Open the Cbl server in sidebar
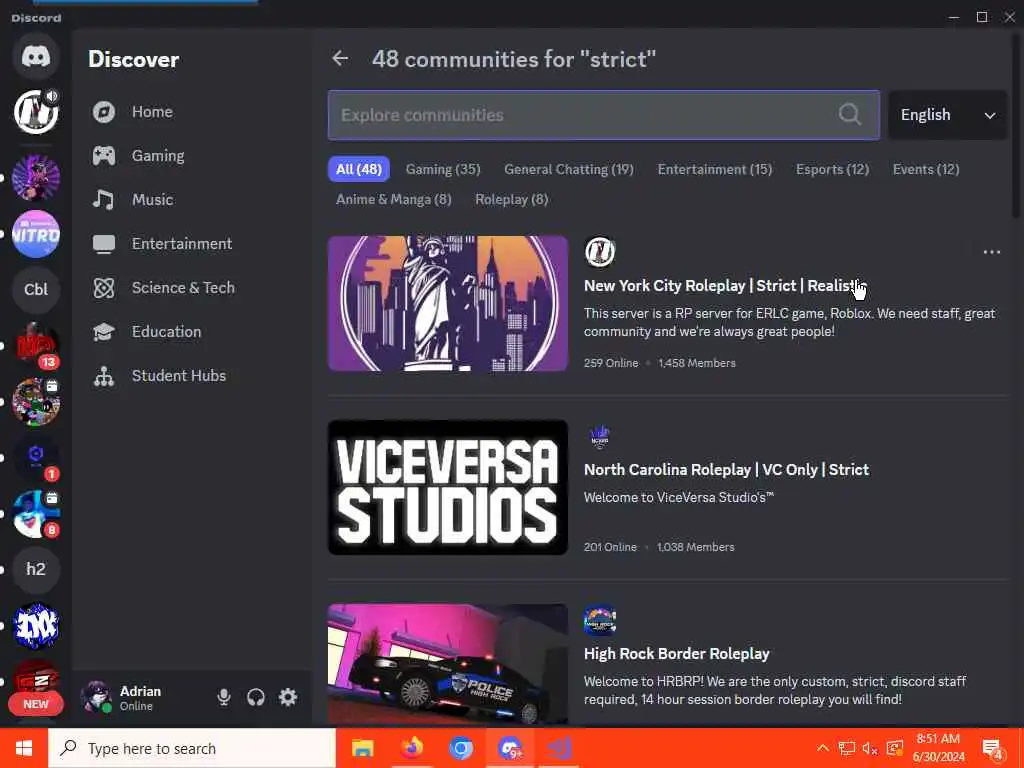 click(x=36, y=289)
